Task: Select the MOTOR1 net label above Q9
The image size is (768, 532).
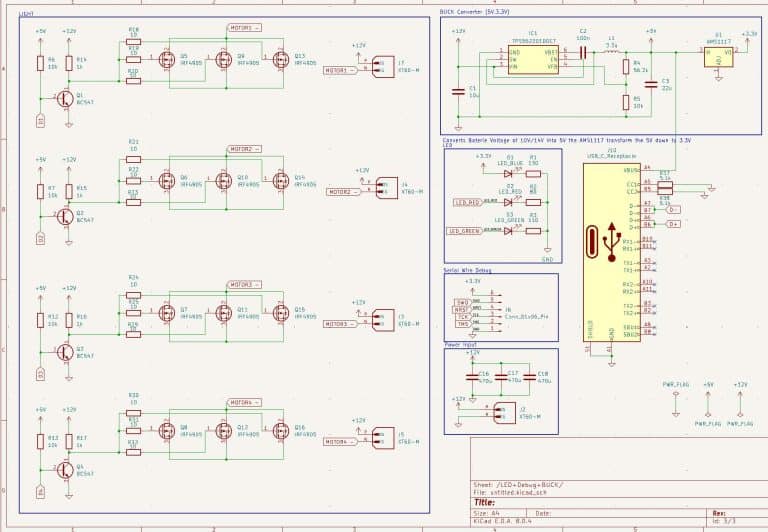Action: [245, 29]
